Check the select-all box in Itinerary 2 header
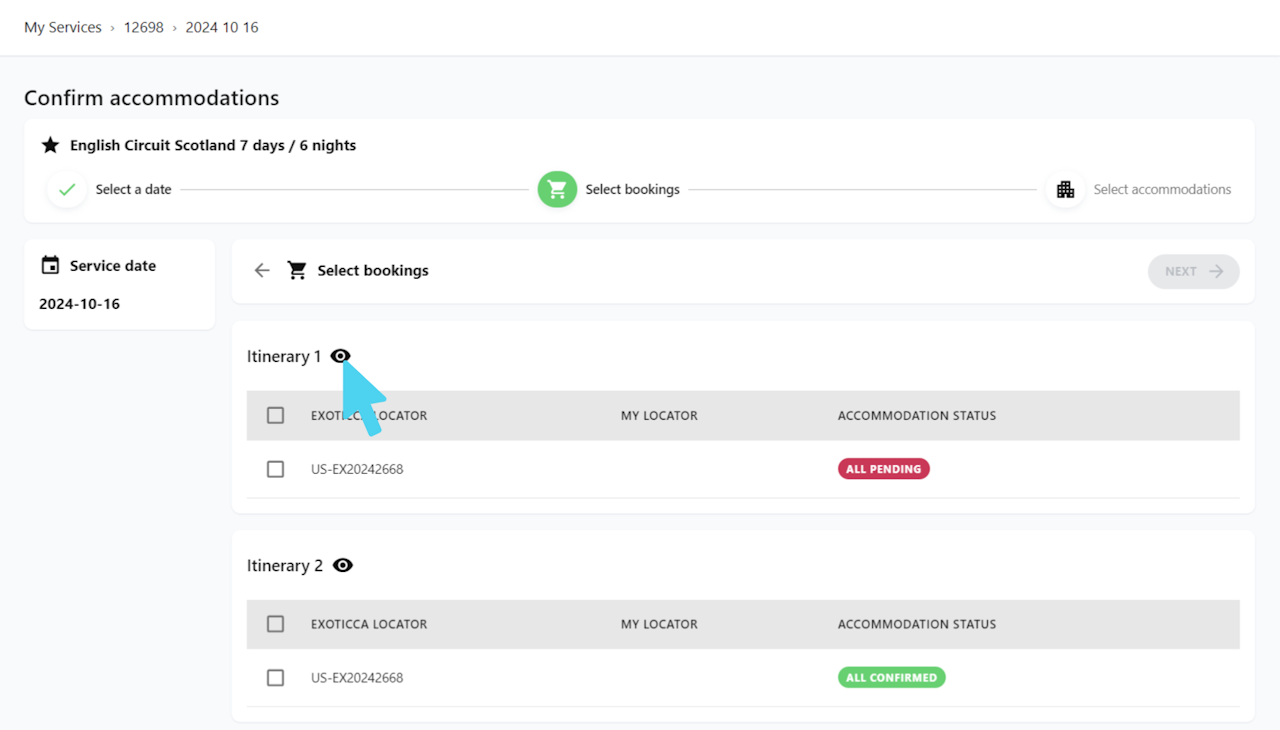 point(276,624)
